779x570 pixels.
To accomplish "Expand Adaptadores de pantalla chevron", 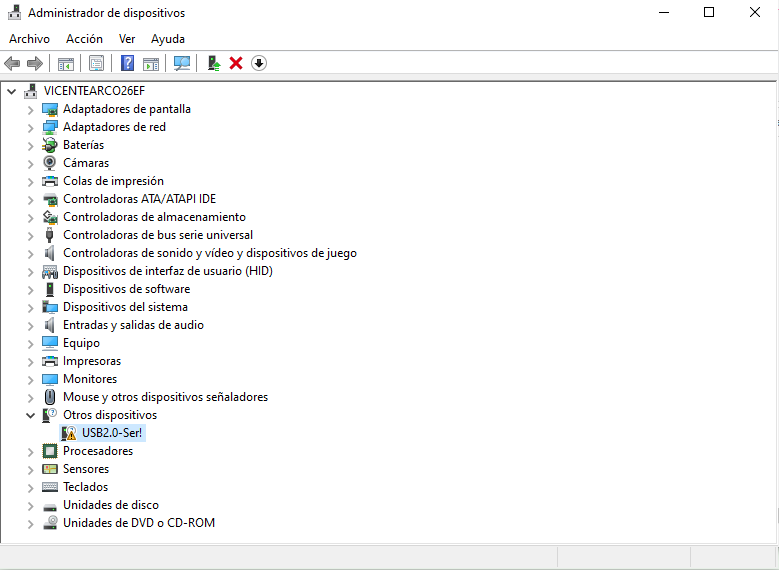I will point(31,110).
